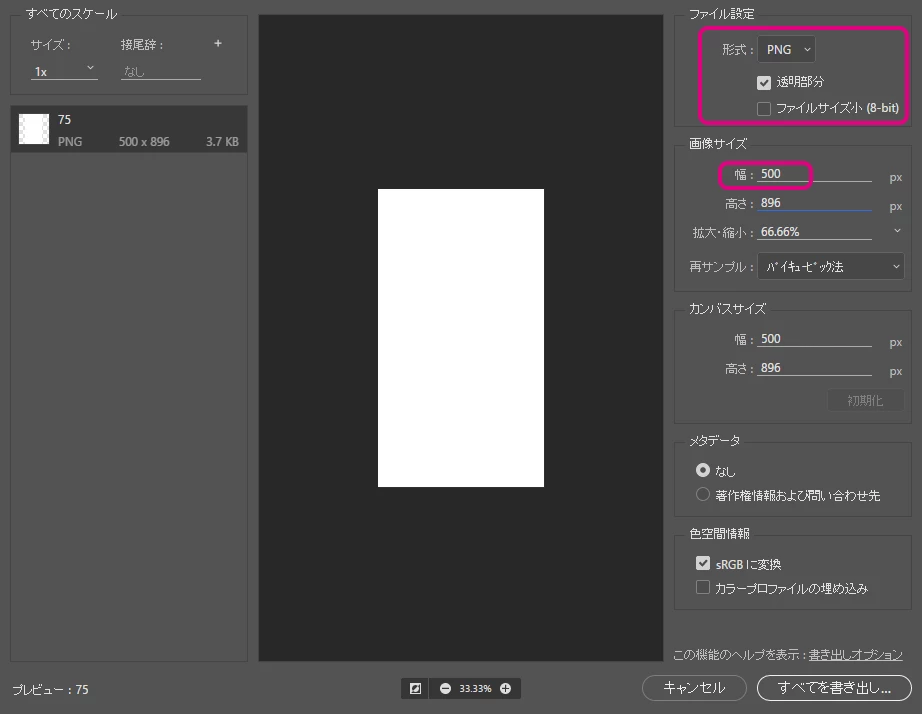Zoom out preview with minus icon

click(445, 688)
